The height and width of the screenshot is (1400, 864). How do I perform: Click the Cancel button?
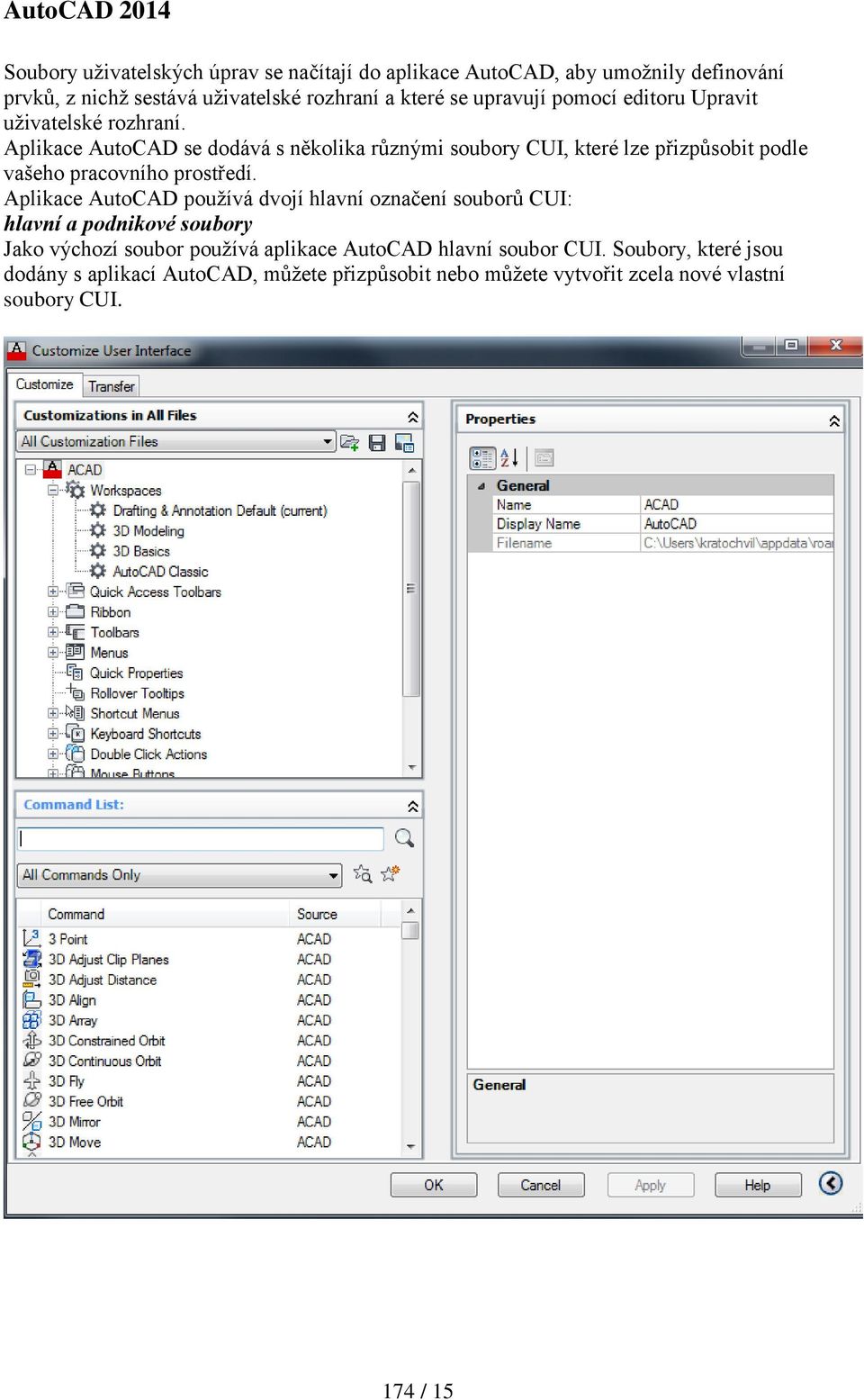(x=541, y=1185)
